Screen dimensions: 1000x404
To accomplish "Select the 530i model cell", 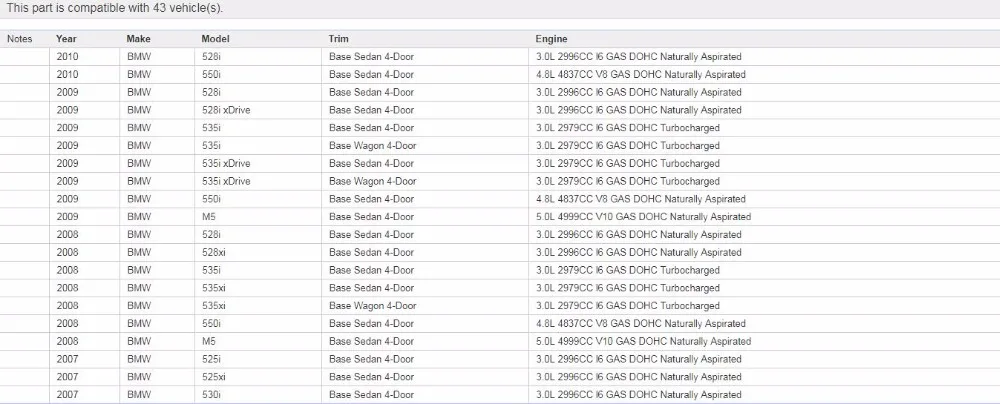I will [213, 395].
